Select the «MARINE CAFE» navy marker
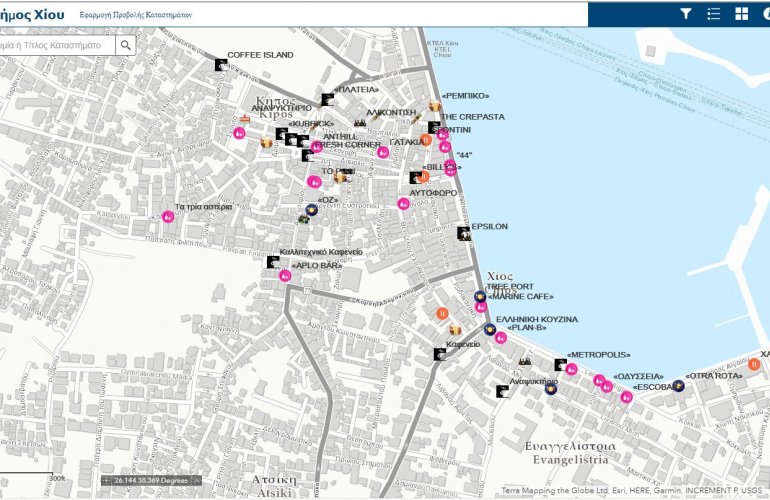770x500 pixels. (480, 297)
